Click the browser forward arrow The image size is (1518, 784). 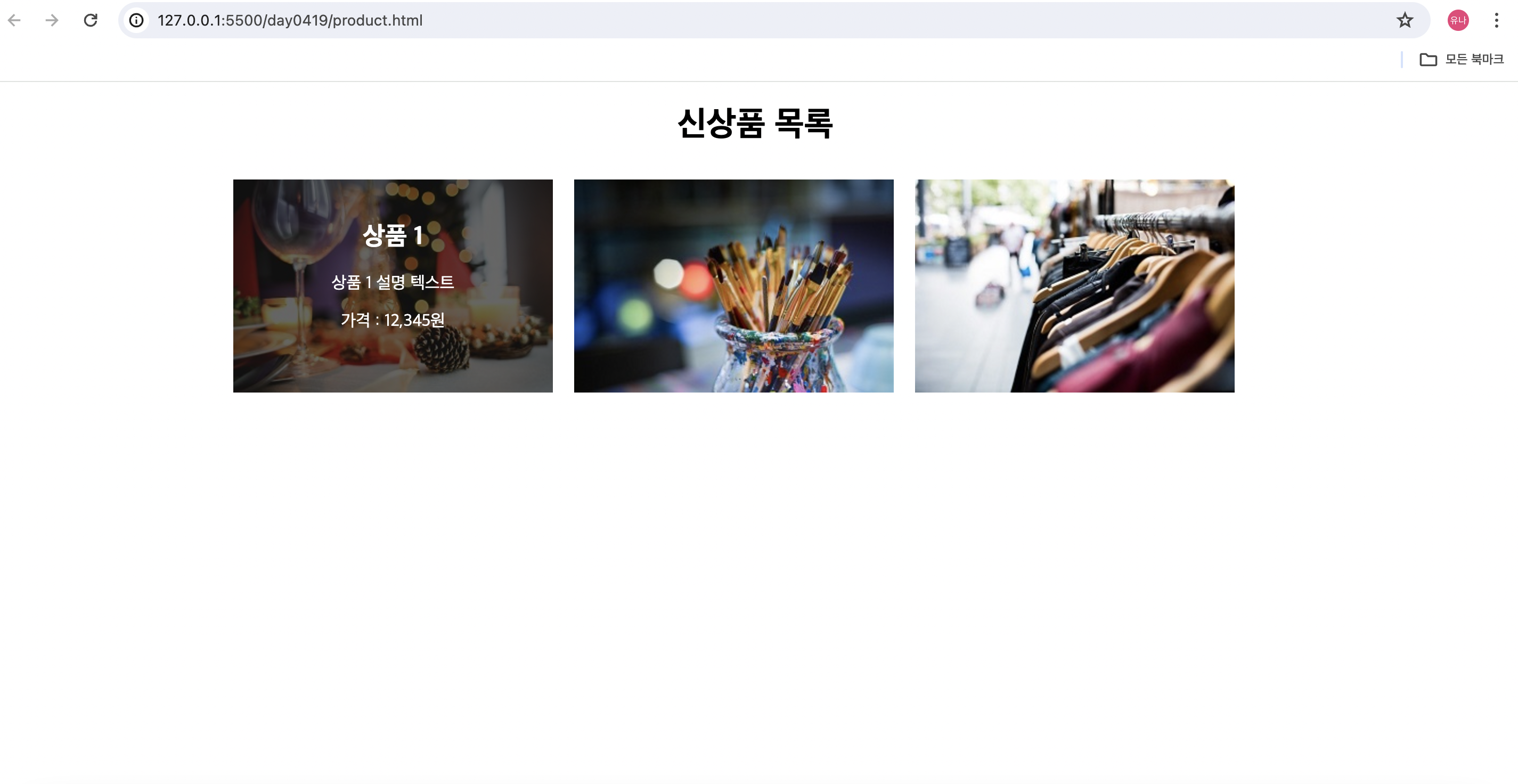[52, 21]
